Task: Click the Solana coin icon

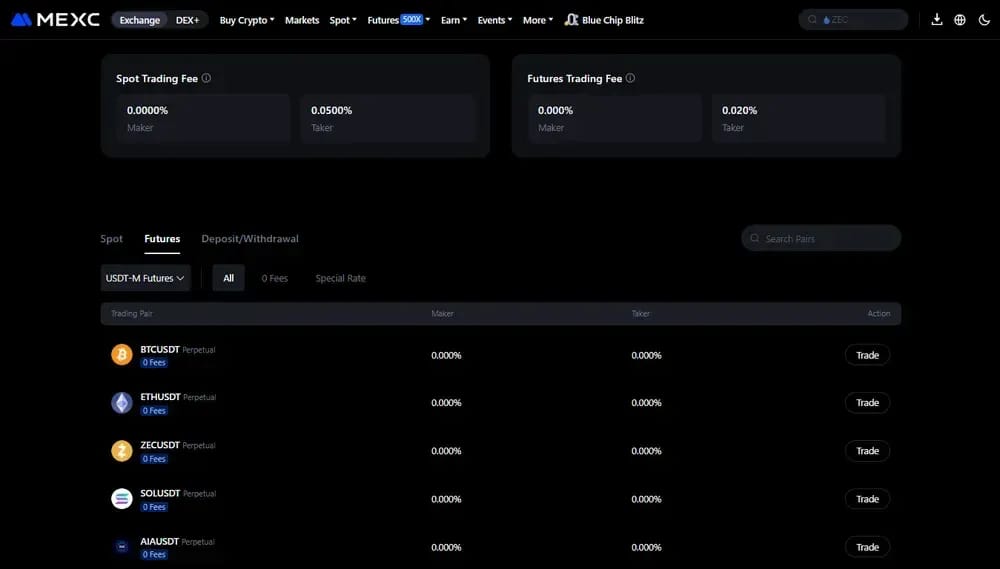Action: click(x=122, y=499)
